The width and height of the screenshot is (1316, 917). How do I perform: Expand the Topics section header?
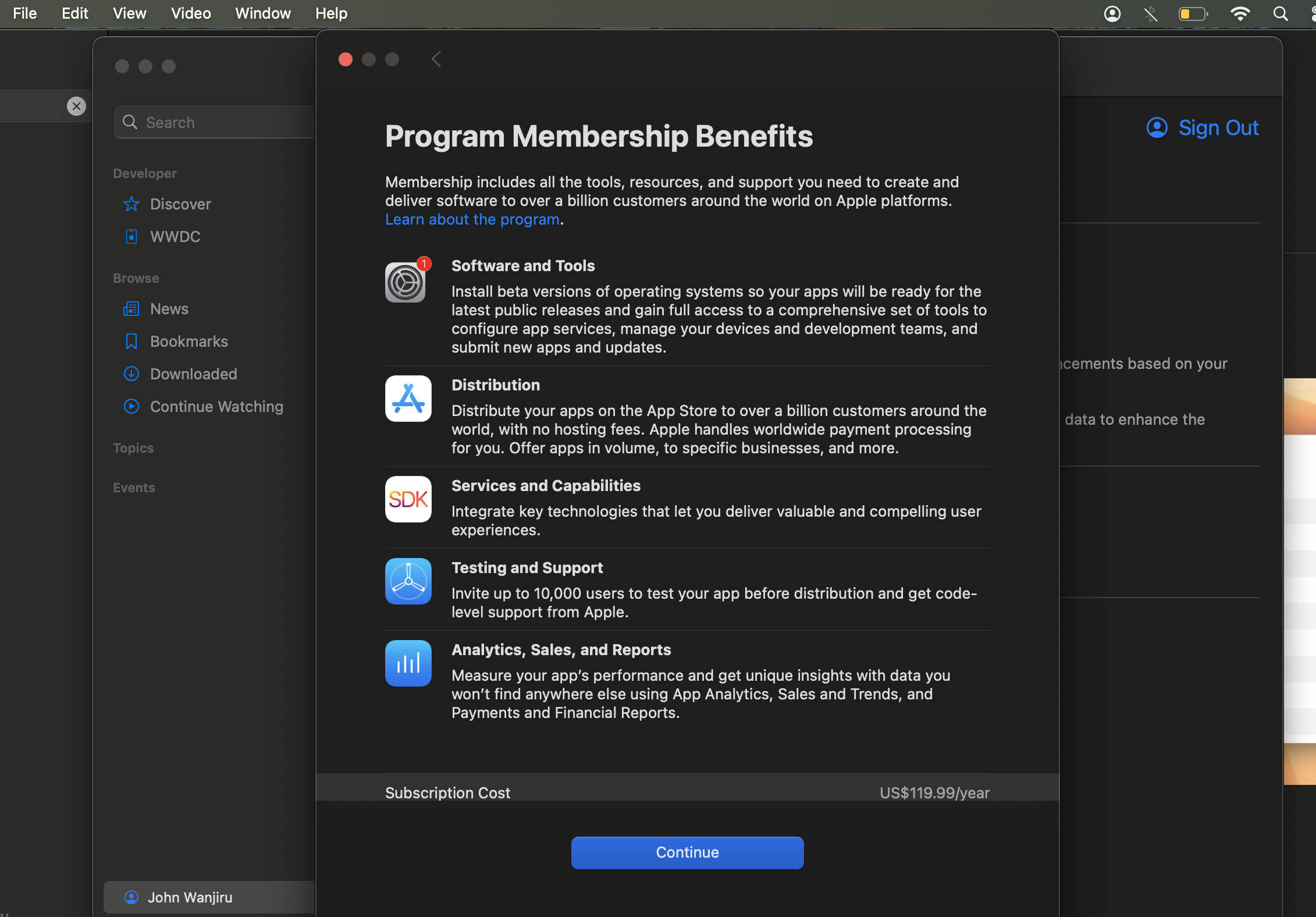point(133,448)
